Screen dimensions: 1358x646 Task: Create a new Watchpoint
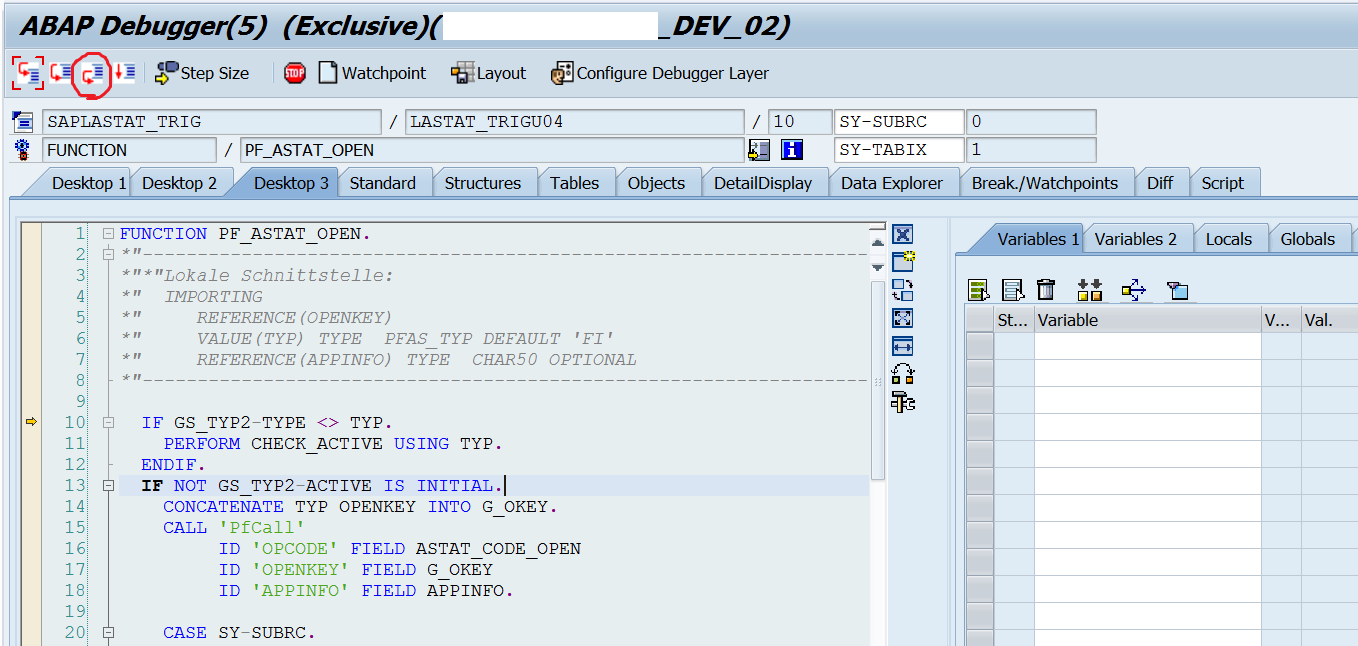tap(372, 73)
